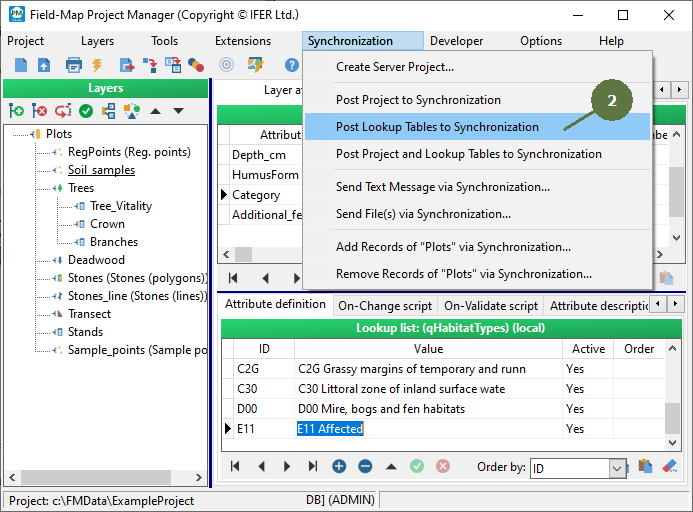Open the Help menu
This screenshot has width=693, height=512.
(x=611, y=41)
